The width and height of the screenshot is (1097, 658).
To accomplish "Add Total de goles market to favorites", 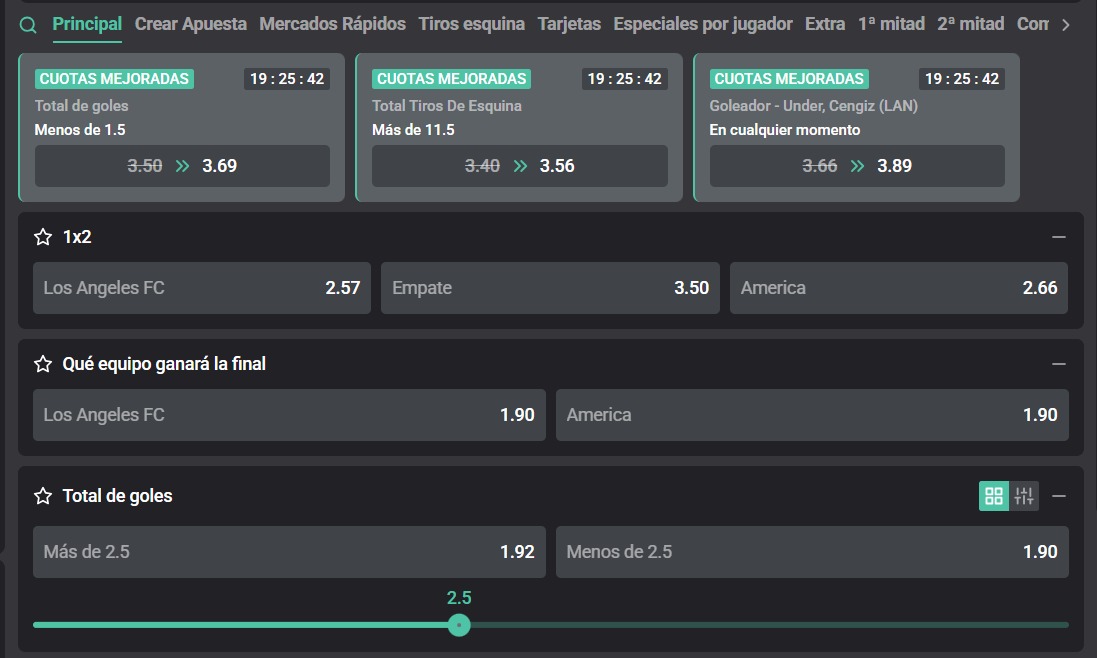I will (x=43, y=496).
